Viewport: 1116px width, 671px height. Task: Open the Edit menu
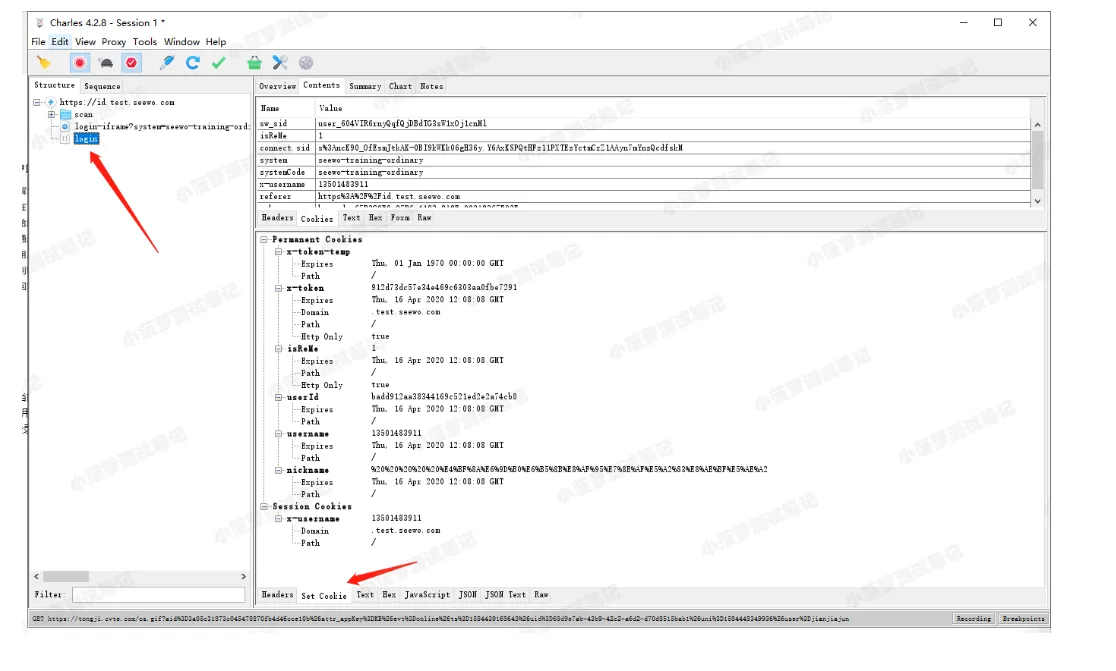point(60,42)
